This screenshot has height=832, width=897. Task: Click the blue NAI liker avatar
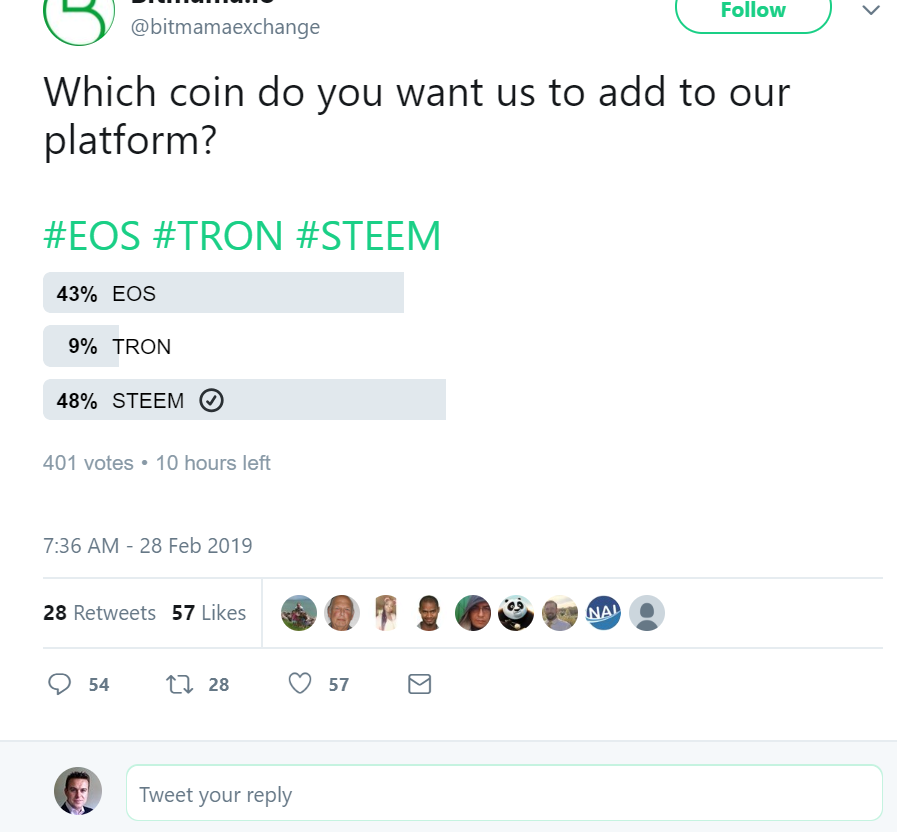(604, 613)
